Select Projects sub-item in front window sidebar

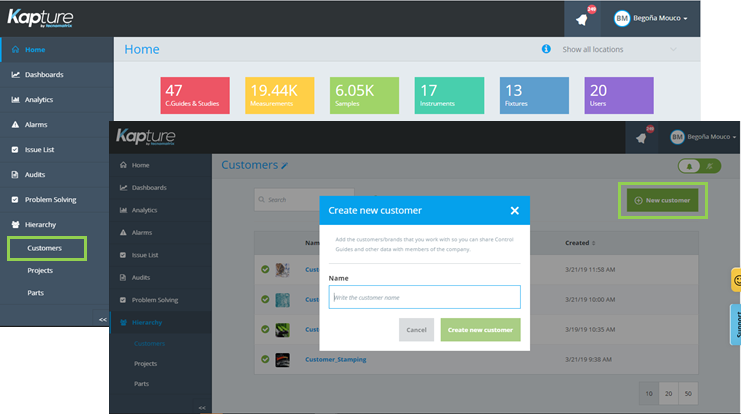pyautogui.click(x=146, y=364)
